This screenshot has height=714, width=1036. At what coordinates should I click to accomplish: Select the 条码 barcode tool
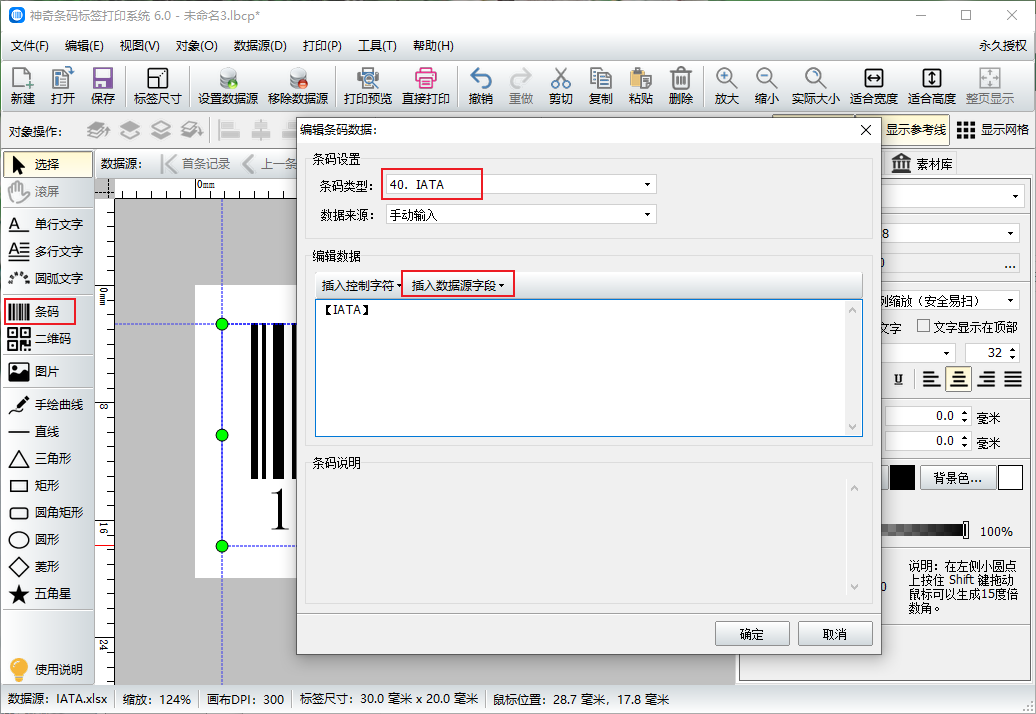click(40, 312)
